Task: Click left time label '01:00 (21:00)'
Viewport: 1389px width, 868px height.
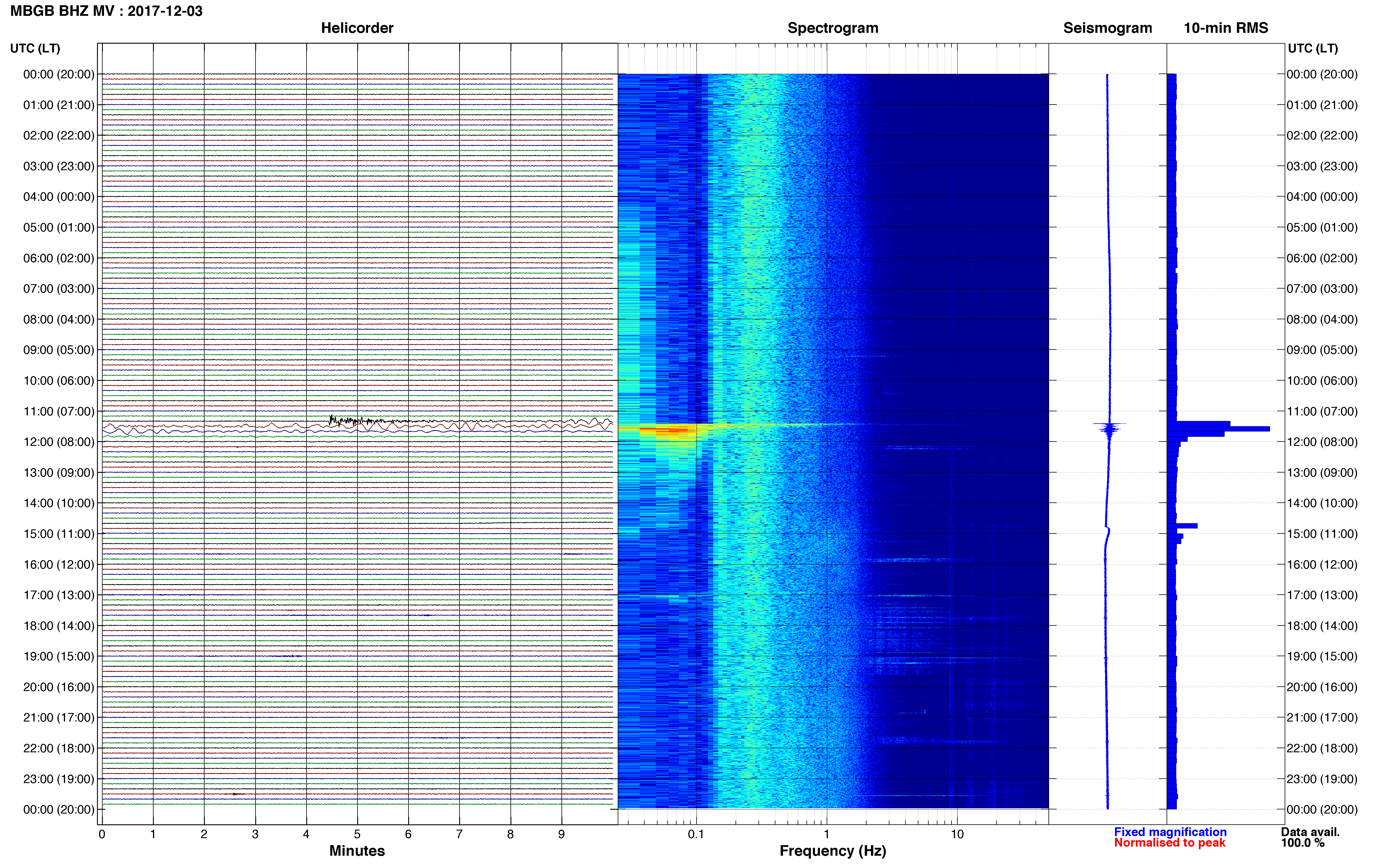Action: [59, 105]
